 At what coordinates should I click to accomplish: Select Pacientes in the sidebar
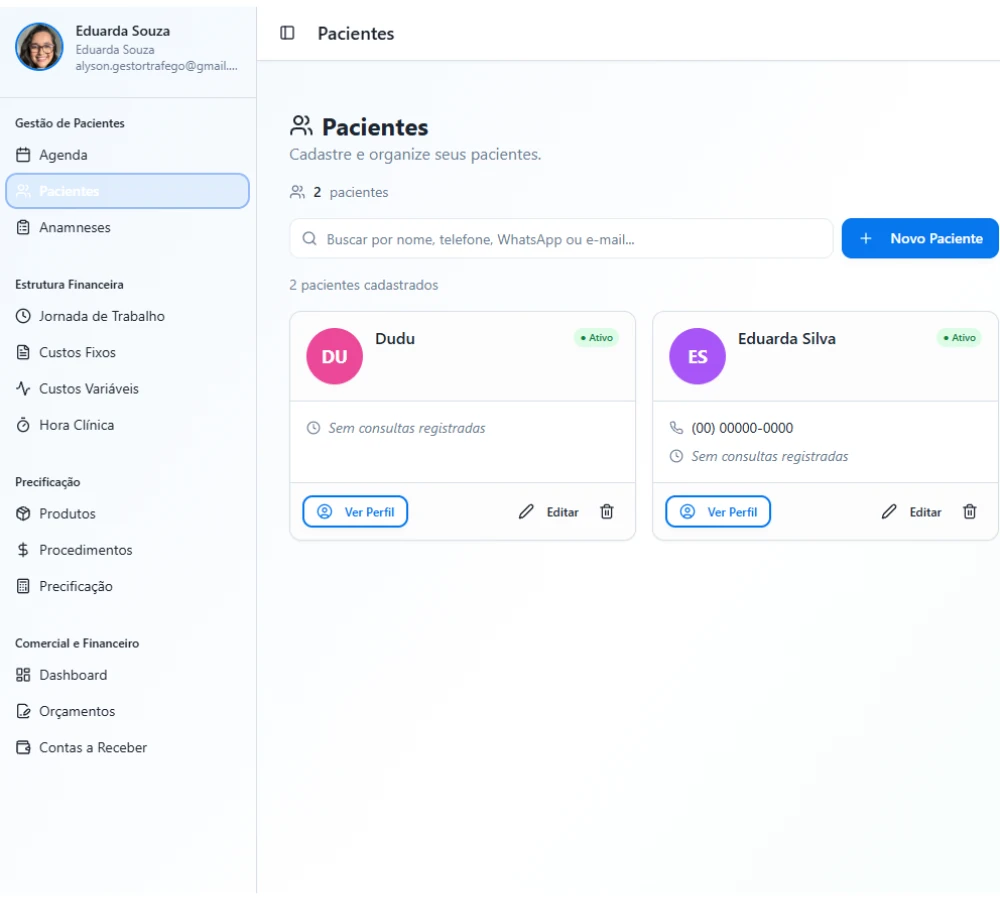coord(128,191)
